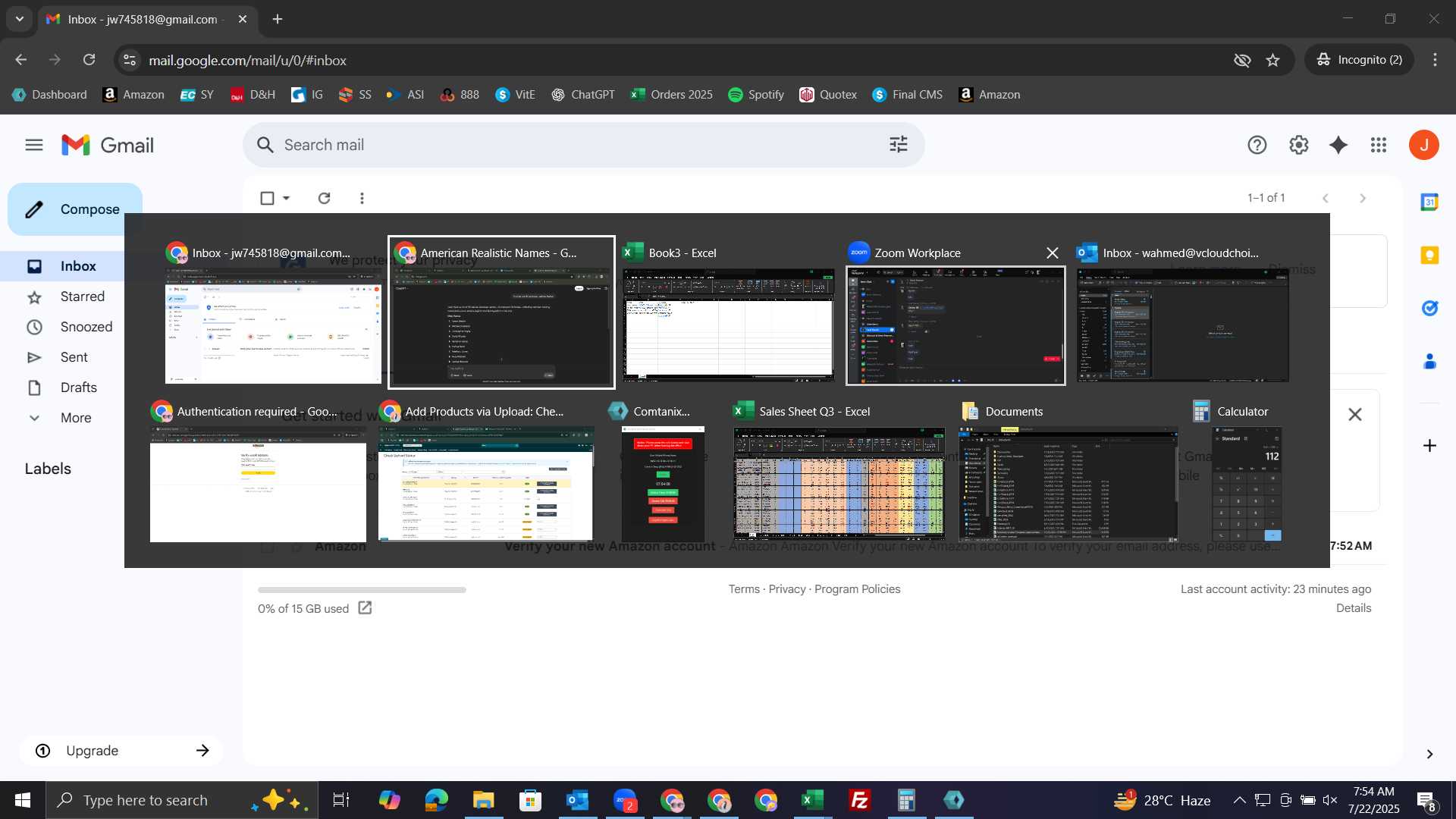Click the Chrome address bar URL
Screen dimensions: 1456x819
click(247, 60)
